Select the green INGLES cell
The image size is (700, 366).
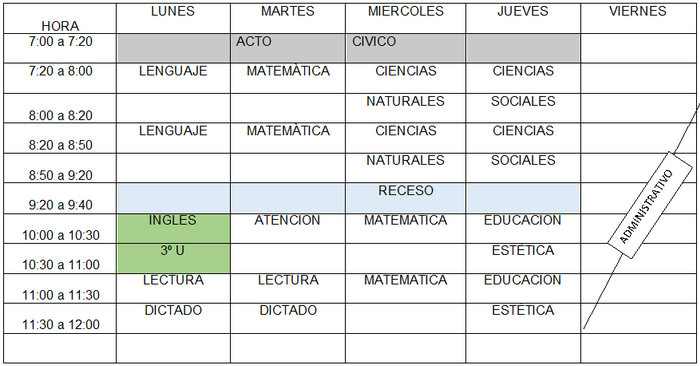coord(174,229)
